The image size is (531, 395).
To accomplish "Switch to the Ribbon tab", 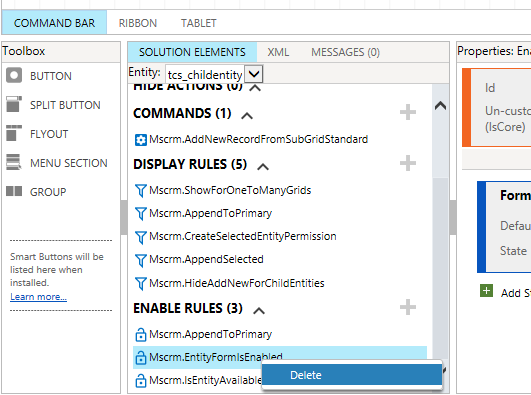I will [x=137, y=23].
